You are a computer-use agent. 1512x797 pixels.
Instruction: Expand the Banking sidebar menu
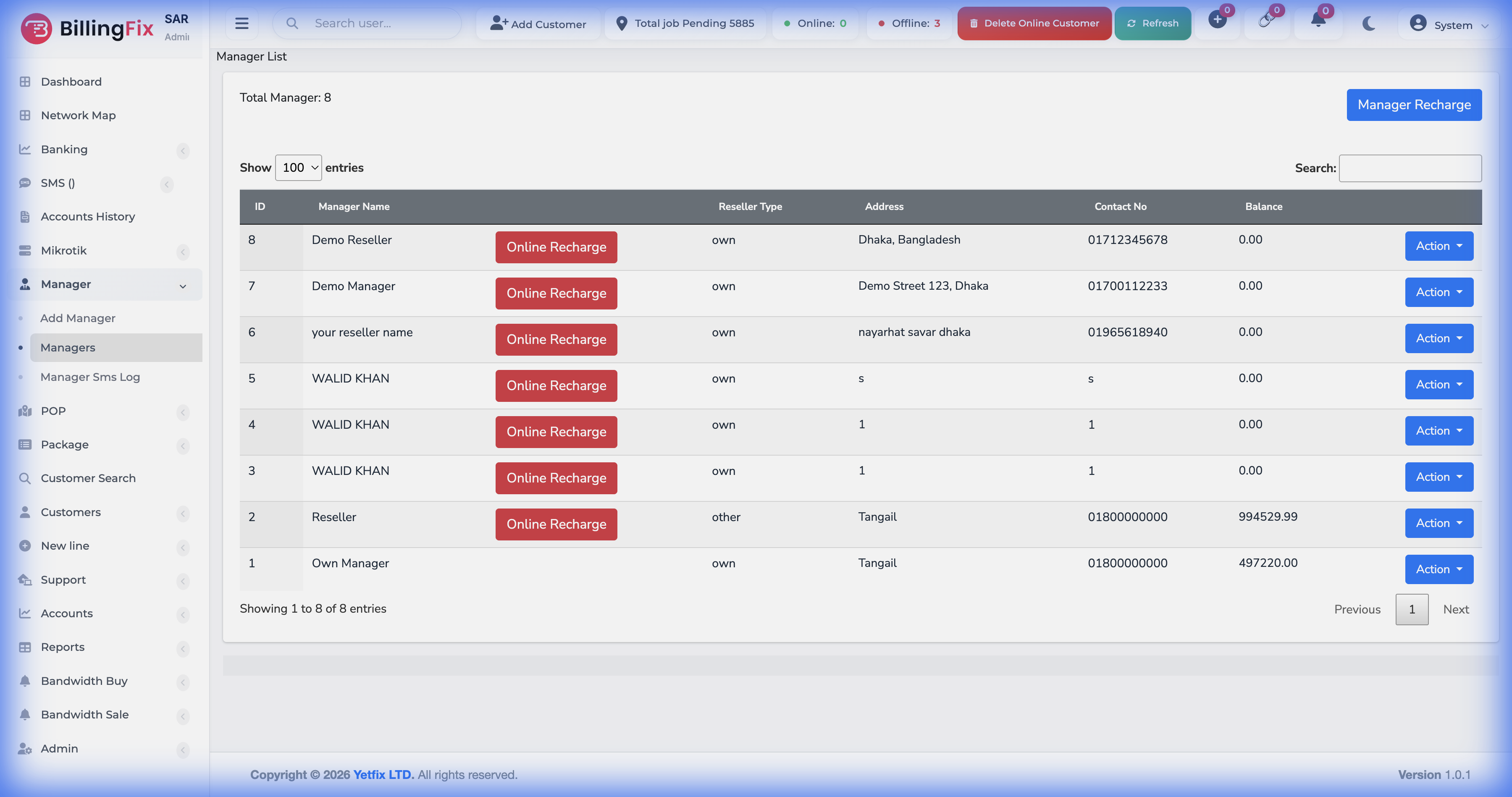(64, 149)
